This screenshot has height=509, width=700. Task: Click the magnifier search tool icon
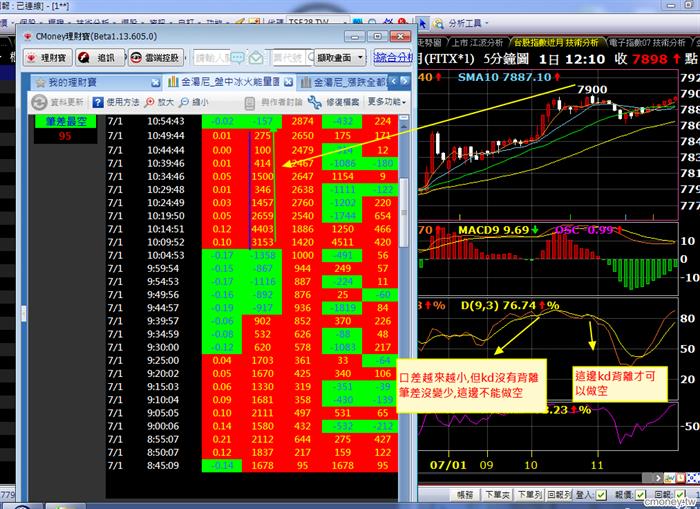[x=438, y=23]
